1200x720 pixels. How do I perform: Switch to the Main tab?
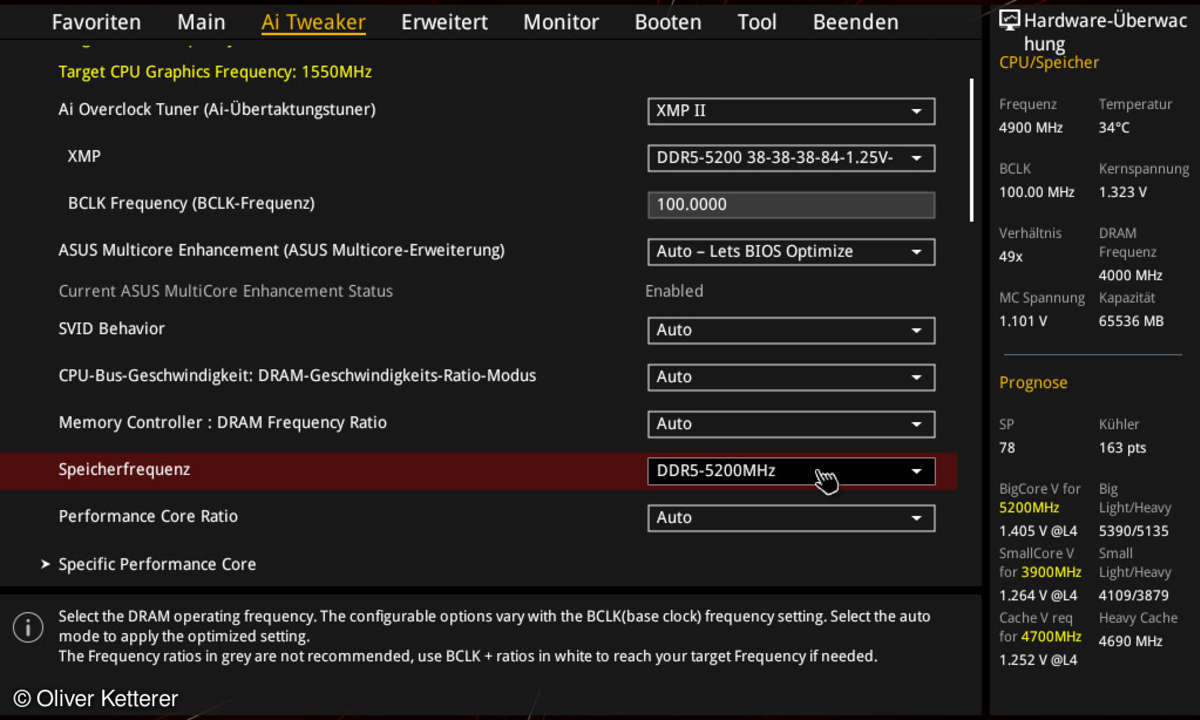(201, 22)
